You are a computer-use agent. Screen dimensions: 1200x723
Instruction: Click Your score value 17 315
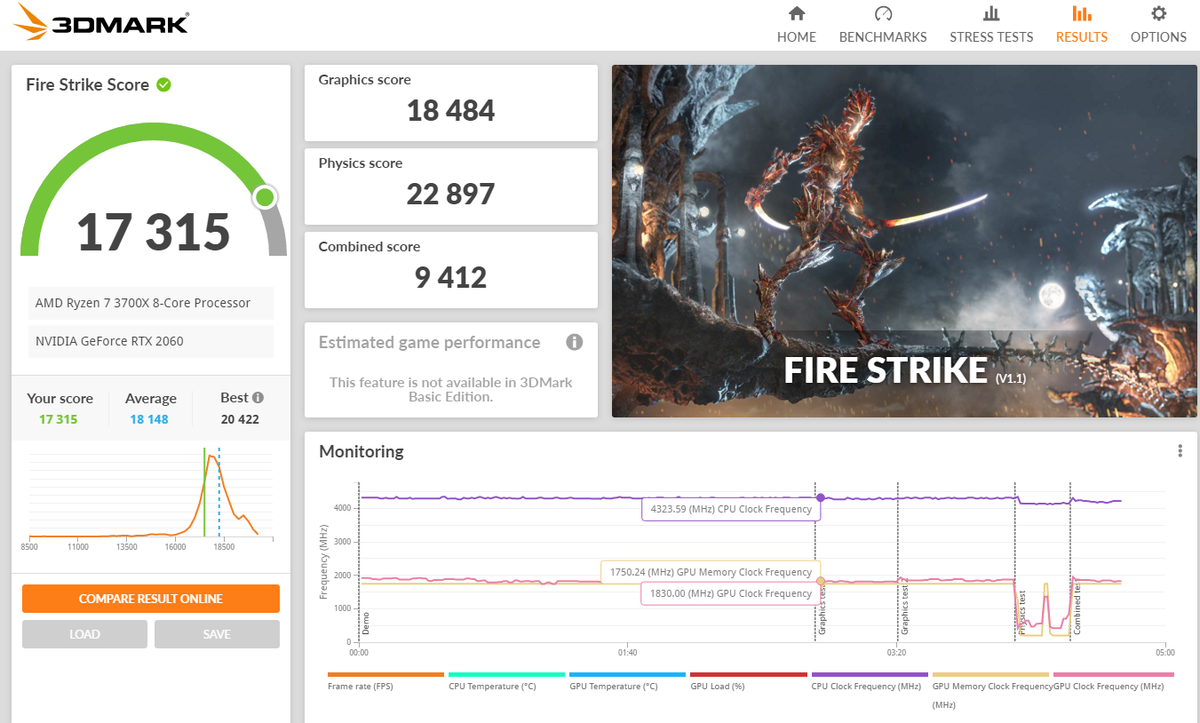[x=58, y=419]
